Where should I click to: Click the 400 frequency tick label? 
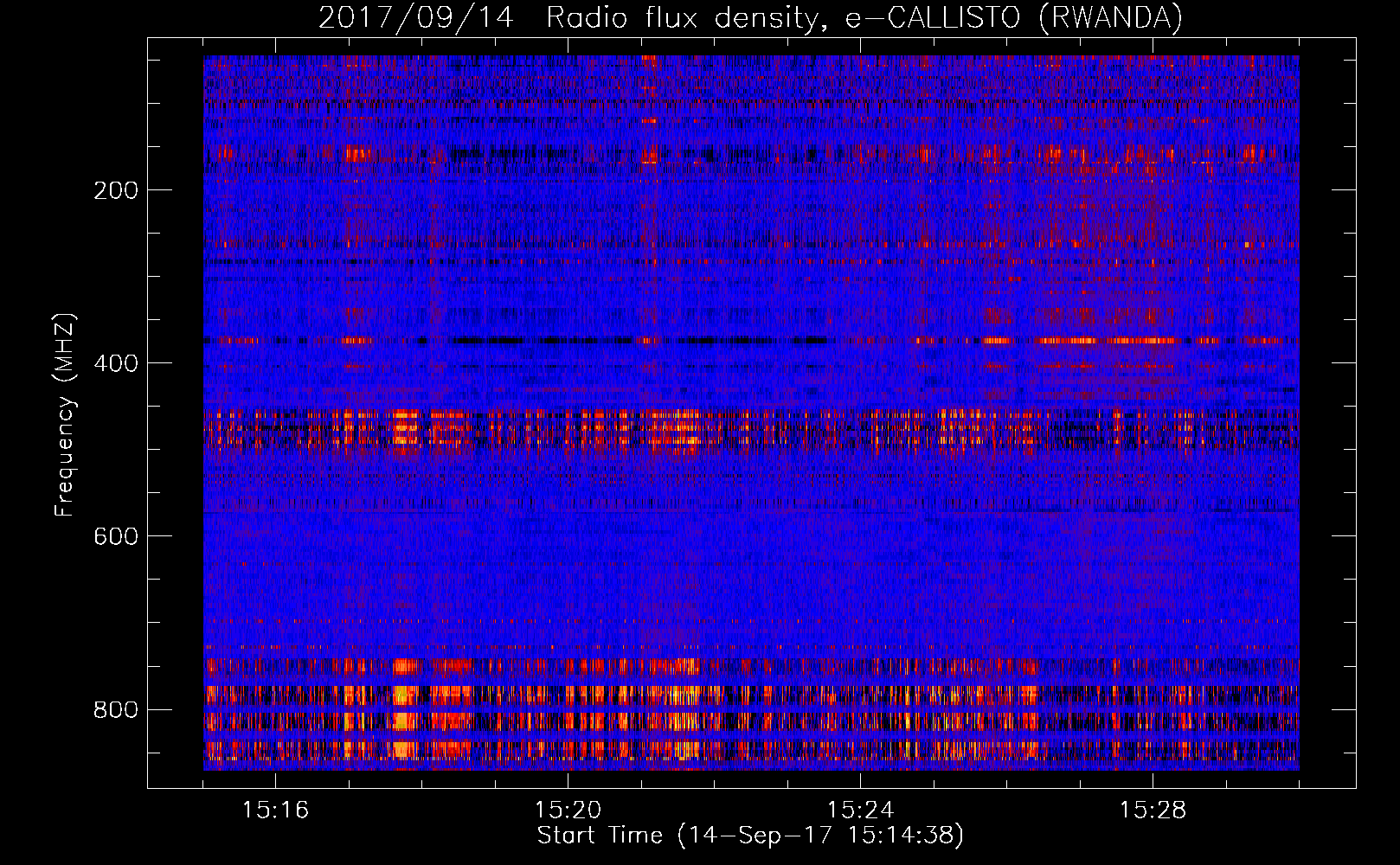pyautogui.click(x=115, y=363)
